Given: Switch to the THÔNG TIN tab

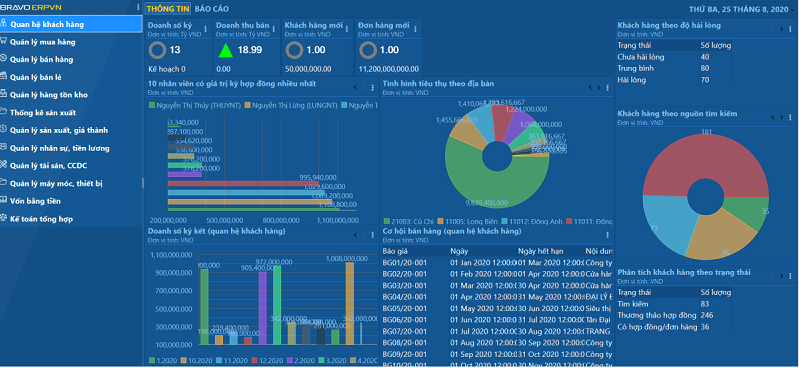Looking at the screenshot, I should [x=168, y=9].
